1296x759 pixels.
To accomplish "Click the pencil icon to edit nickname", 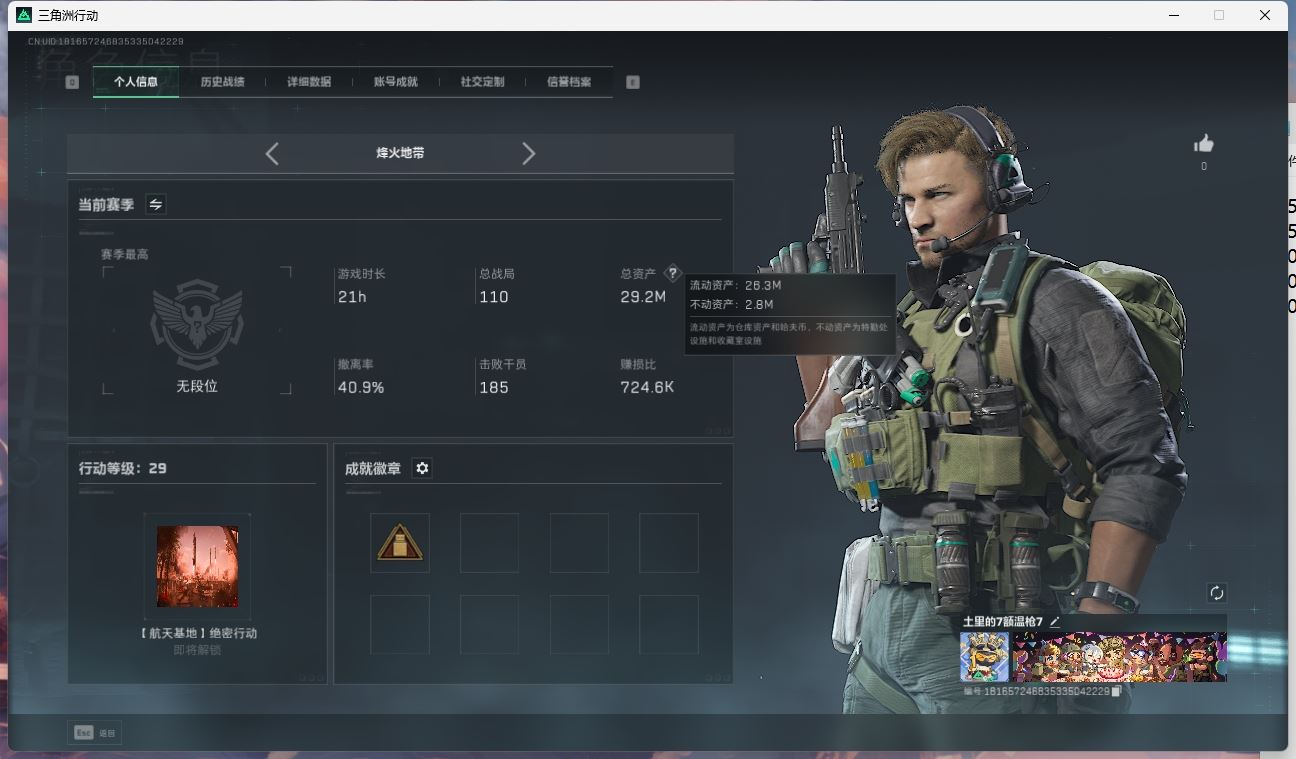I will point(1054,622).
